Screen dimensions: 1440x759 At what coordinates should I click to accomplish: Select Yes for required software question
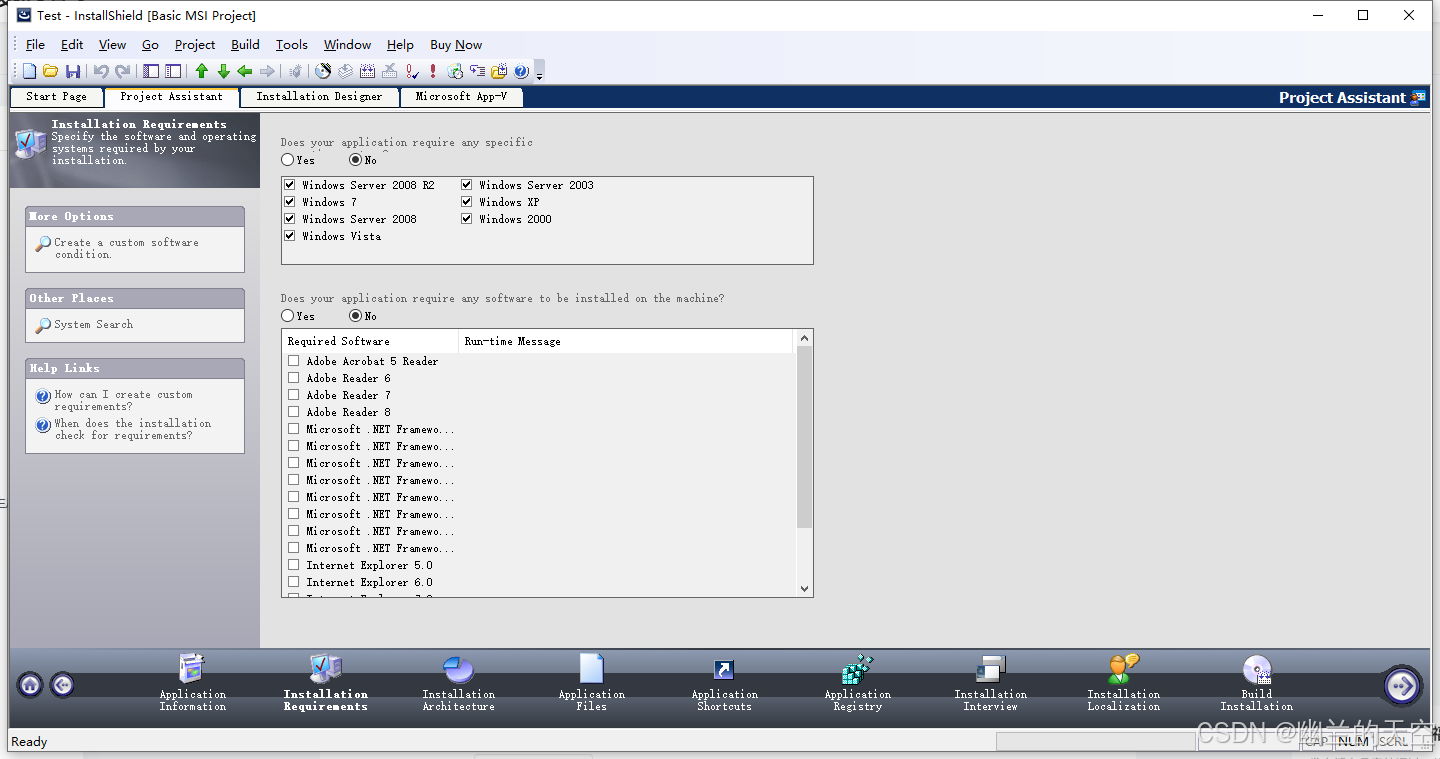tap(288, 316)
